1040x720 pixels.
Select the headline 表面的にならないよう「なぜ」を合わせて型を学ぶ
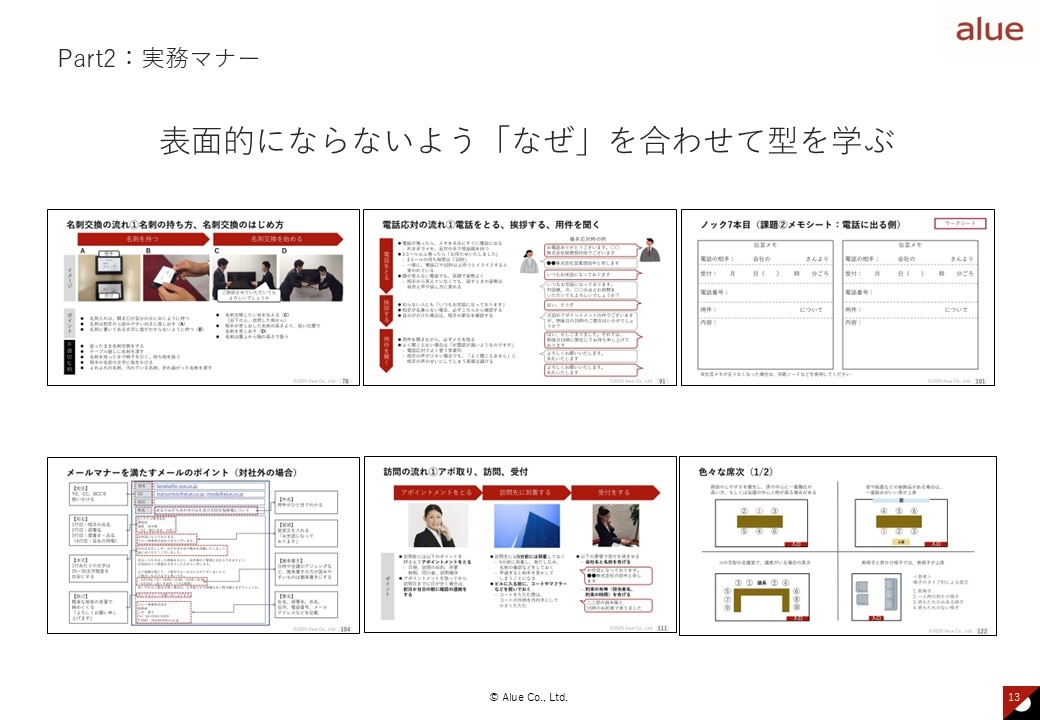tap(527, 140)
